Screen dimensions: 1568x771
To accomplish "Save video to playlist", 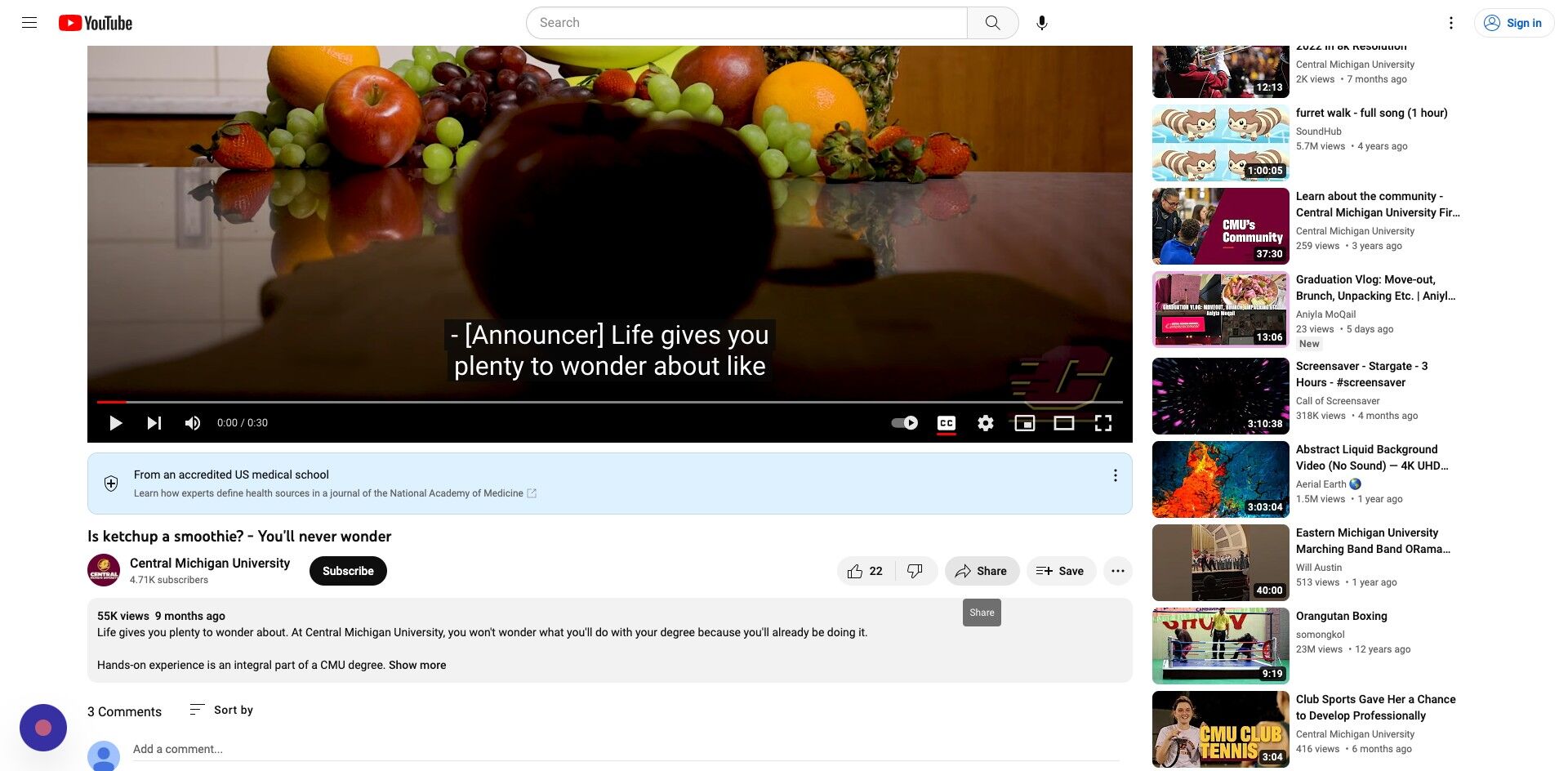I will [1061, 571].
